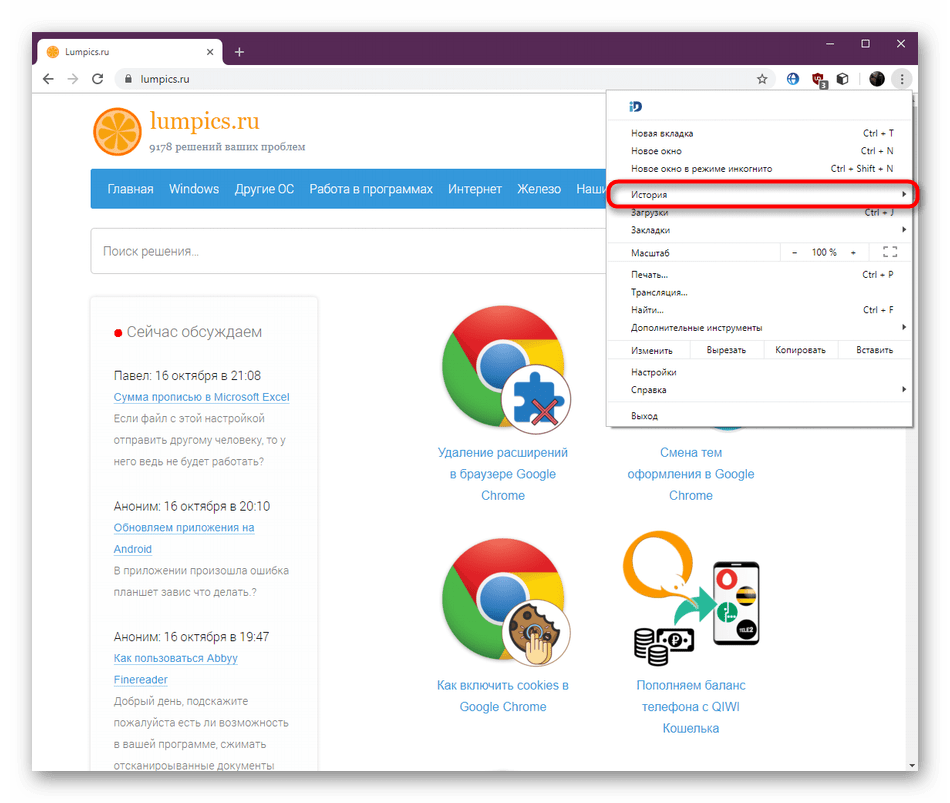The width and height of the screenshot is (950, 803).
Task: Click the scrollbar down arrow
Action: (912, 765)
